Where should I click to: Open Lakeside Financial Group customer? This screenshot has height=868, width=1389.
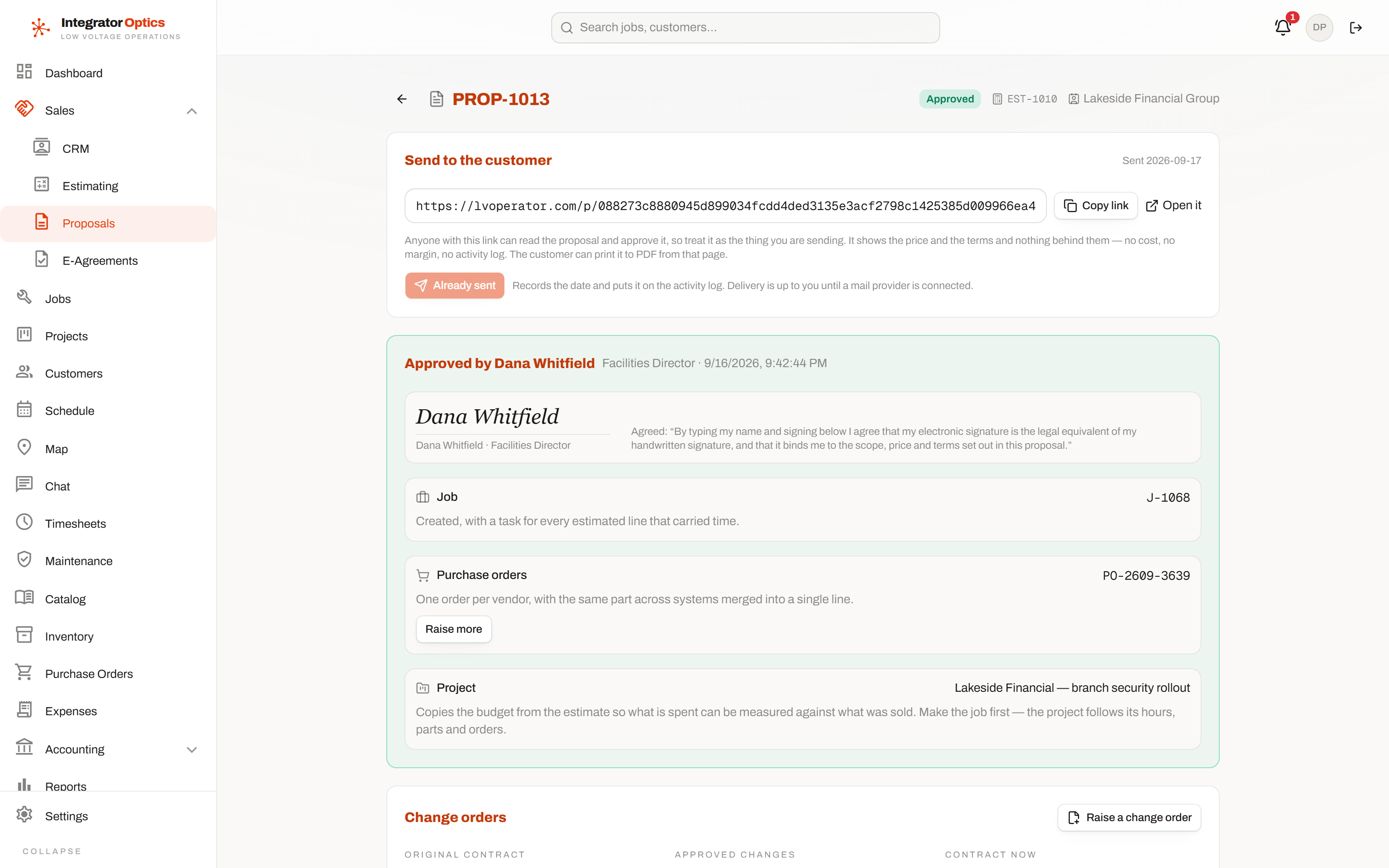coord(1143,99)
